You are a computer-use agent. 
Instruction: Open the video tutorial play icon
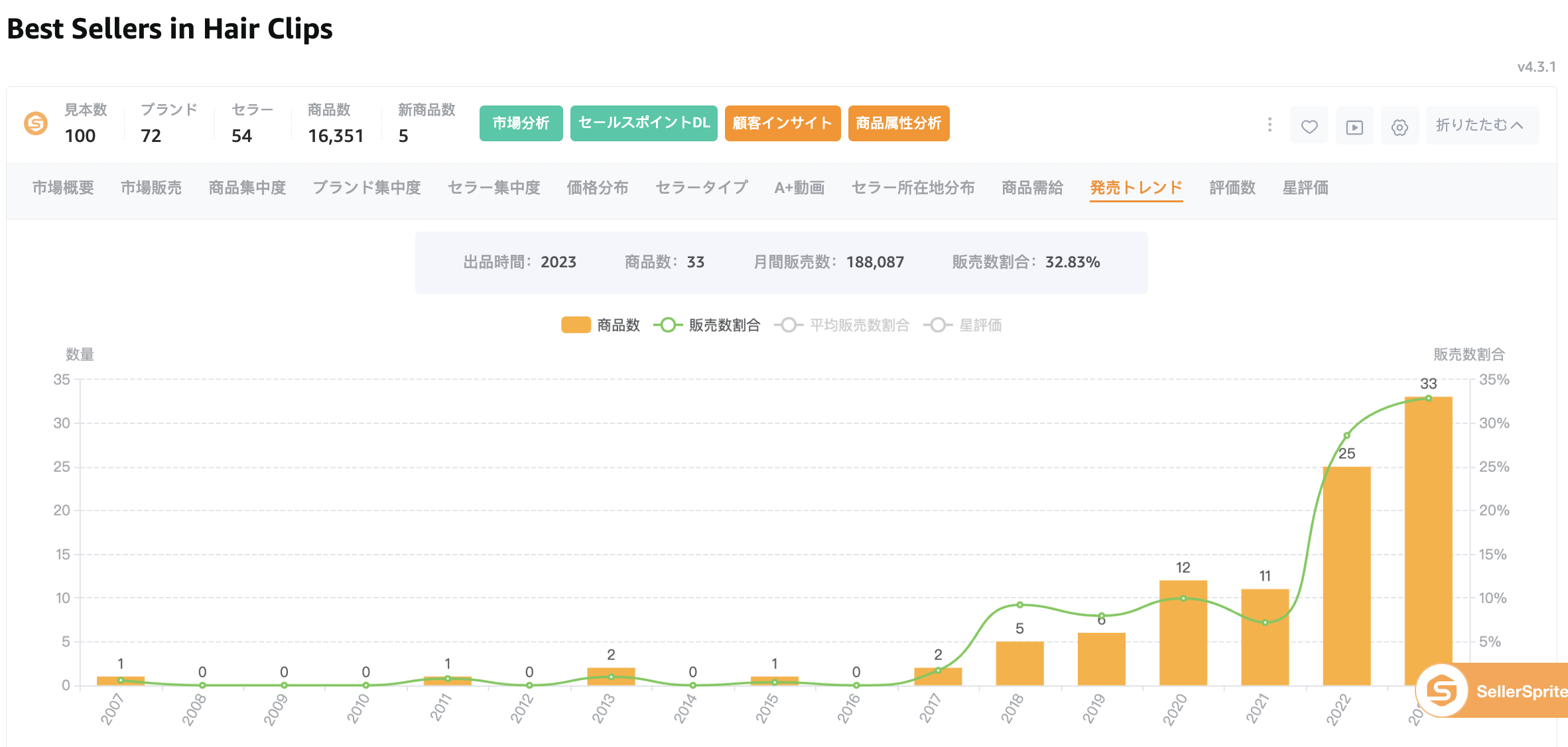[x=1354, y=126]
